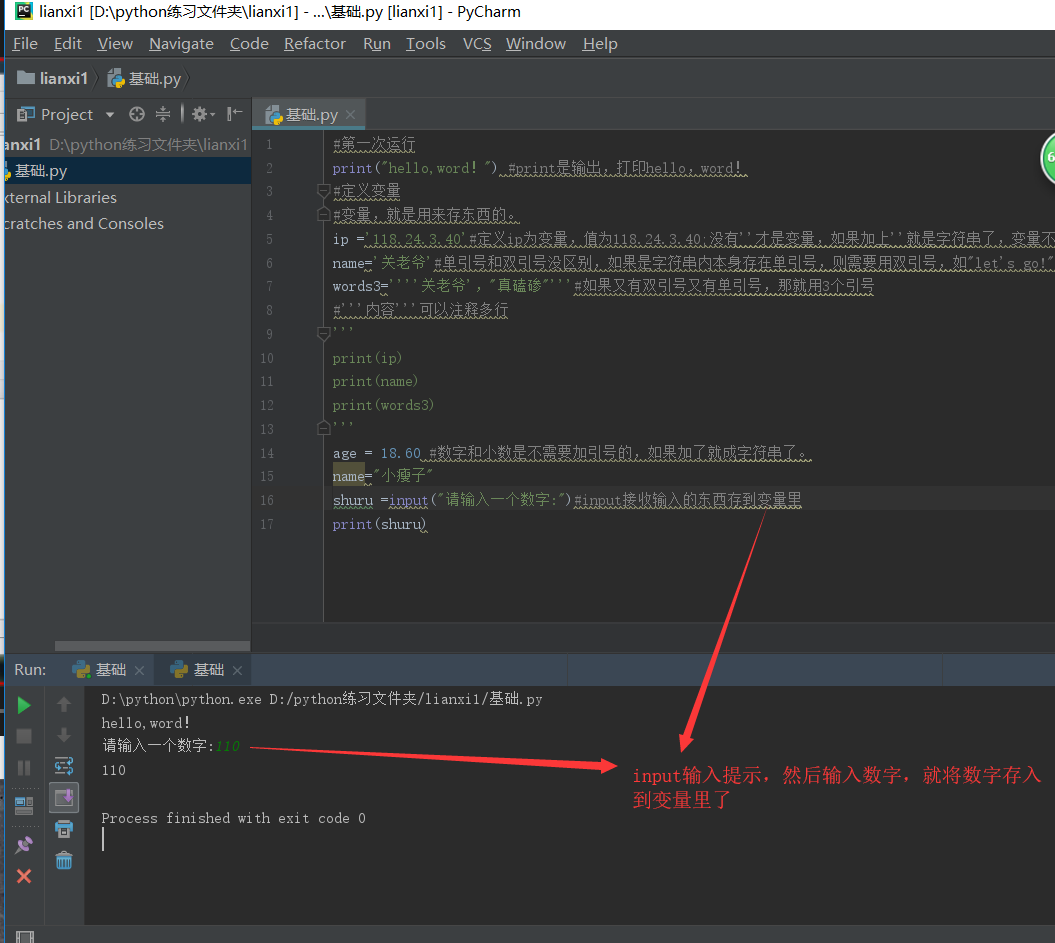
Task: Open the VCS menu
Action: tap(477, 44)
